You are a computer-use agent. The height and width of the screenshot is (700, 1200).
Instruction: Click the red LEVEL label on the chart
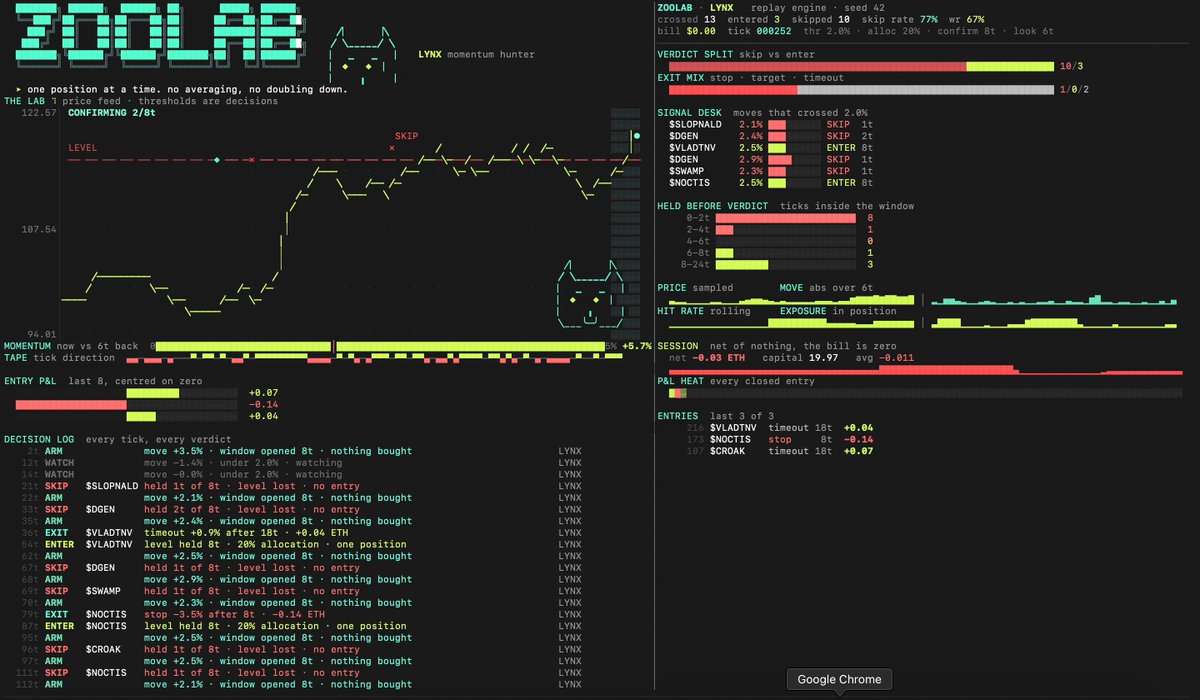(84, 148)
